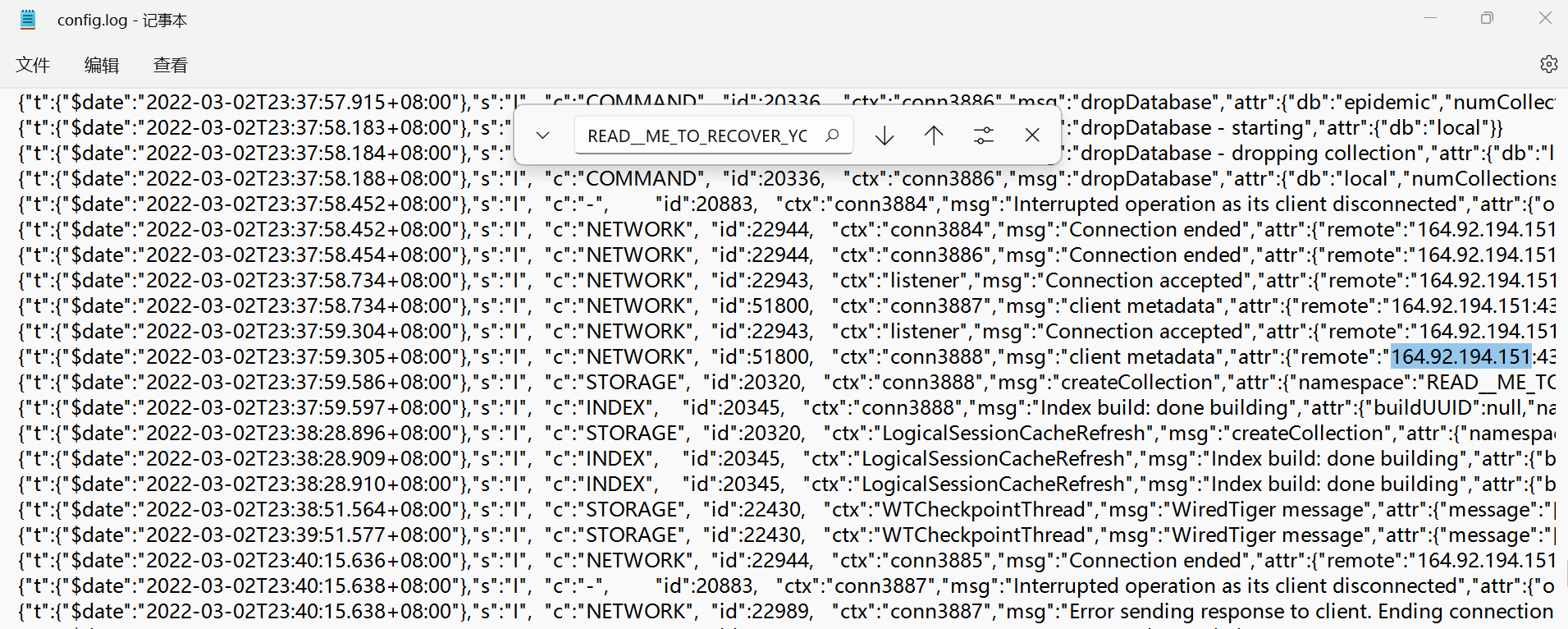Click timestamp 2022-03-02T23:37:57.915+08:00
Screen dimensions: 1568x629
(299, 103)
